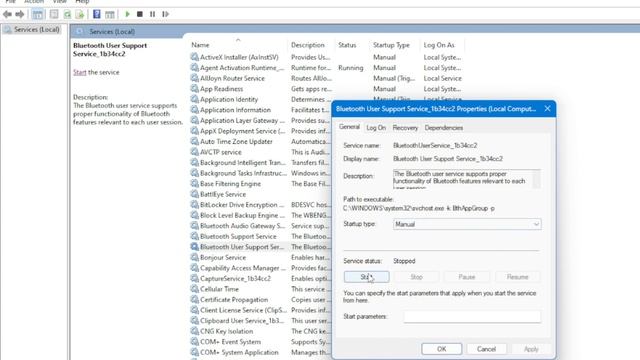Click the gear icon beside CNG Key Isolation

(195, 331)
